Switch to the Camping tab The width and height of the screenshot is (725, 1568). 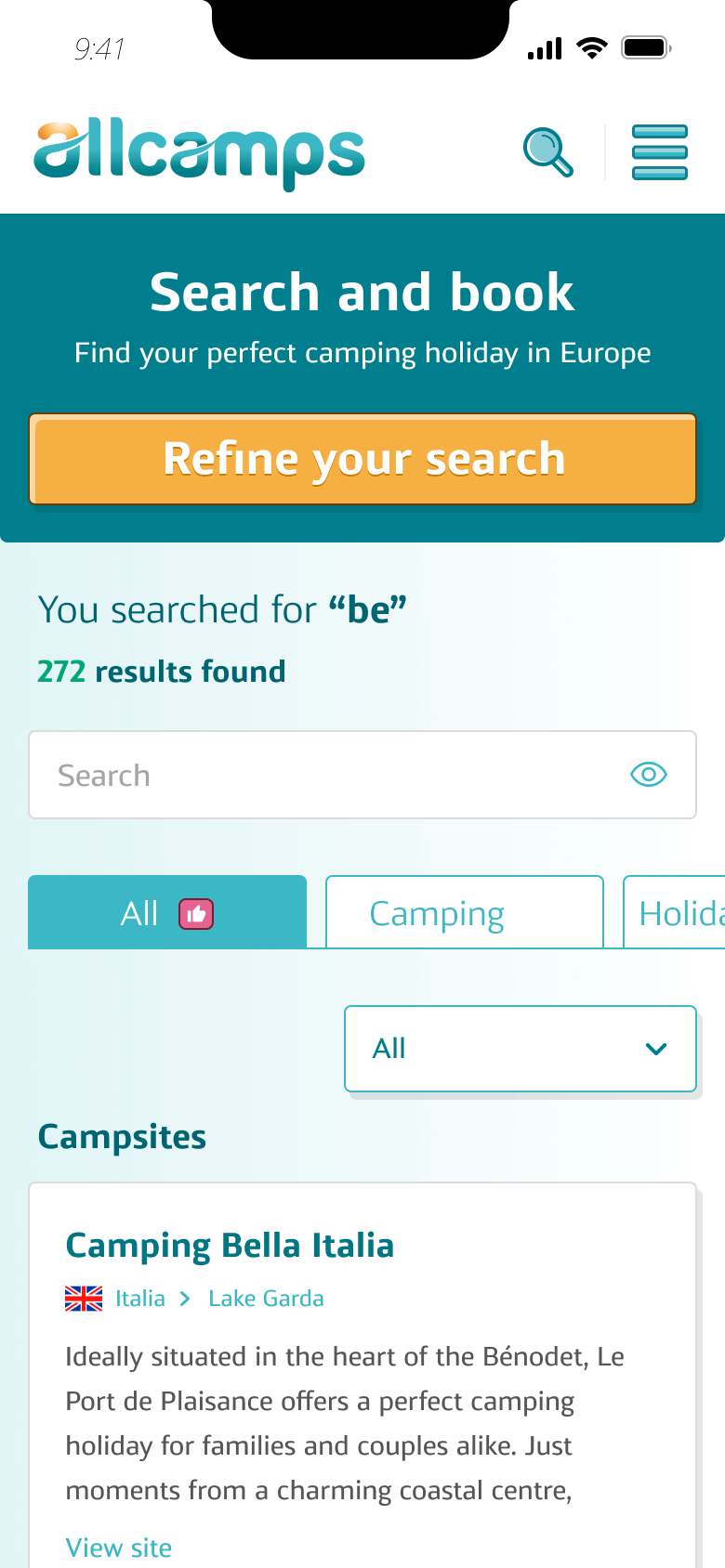465,913
